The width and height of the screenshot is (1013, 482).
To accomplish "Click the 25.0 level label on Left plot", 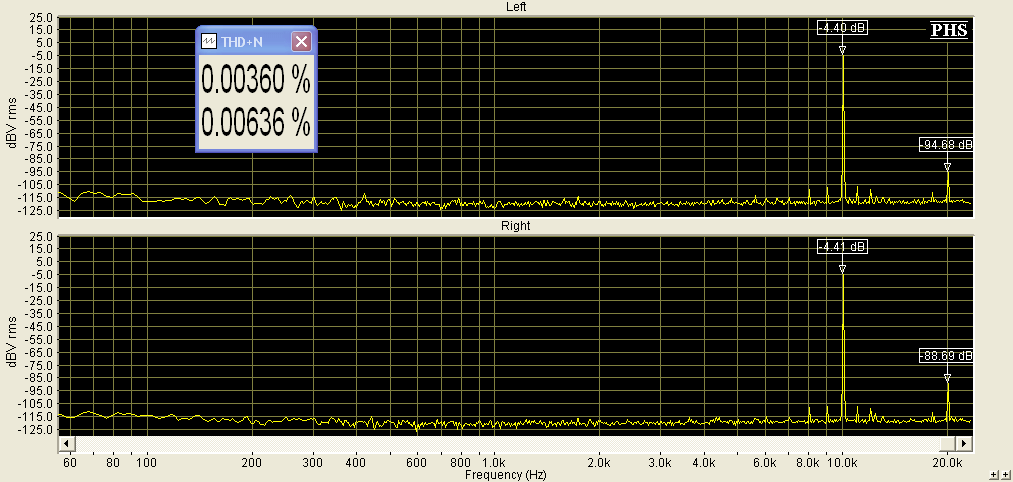I will pyautogui.click(x=43, y=17).
